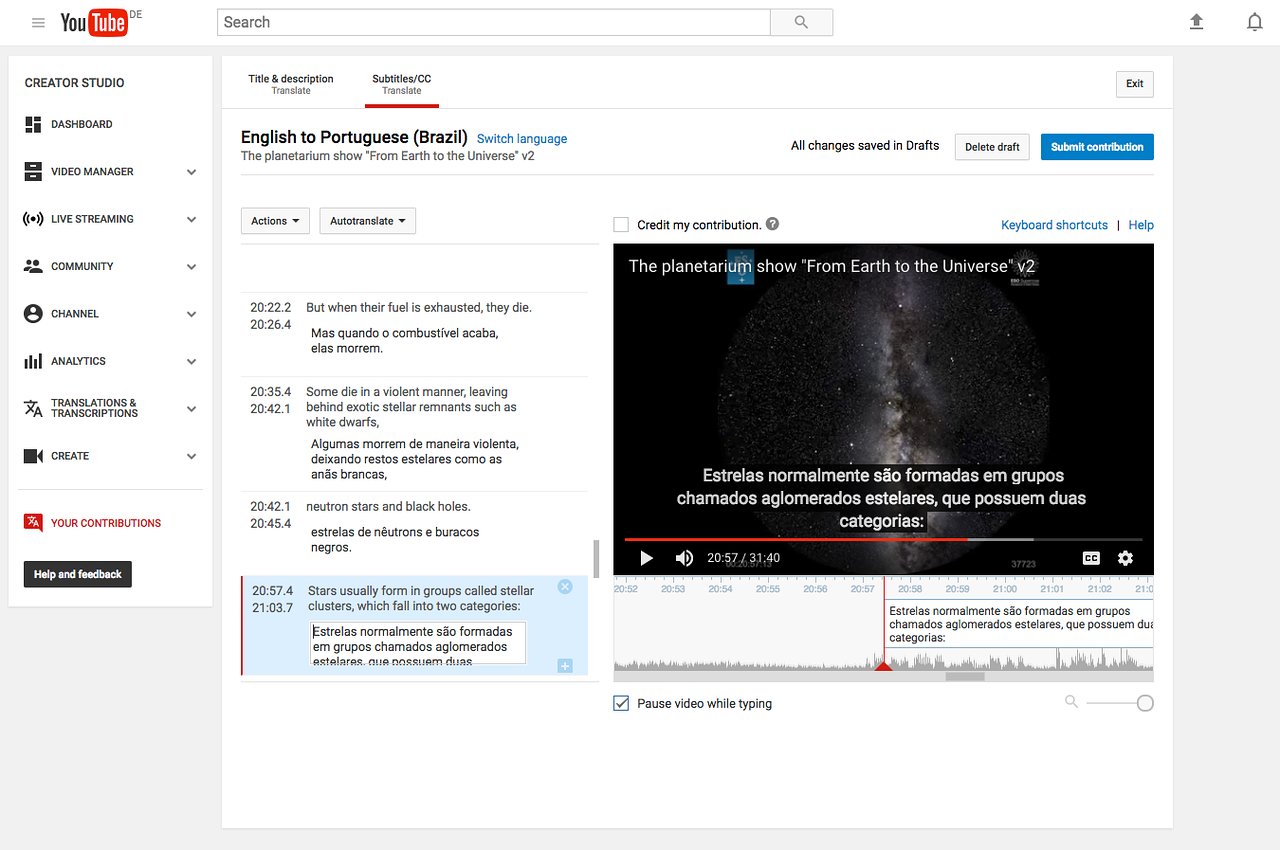The width and height of the screenshot is (1280, 850).
Task: Play the video in the player
Action: click(x=646, y=558)
